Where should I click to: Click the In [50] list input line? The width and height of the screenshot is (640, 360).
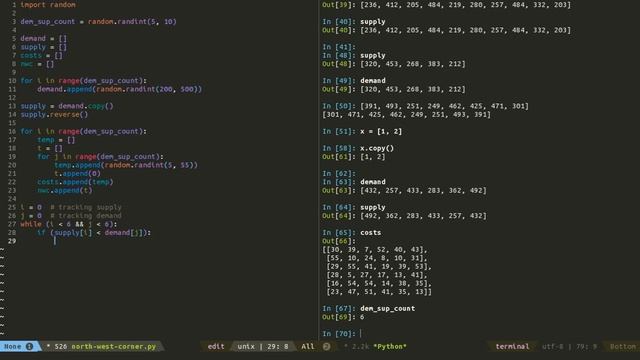[x=425, y=106]
